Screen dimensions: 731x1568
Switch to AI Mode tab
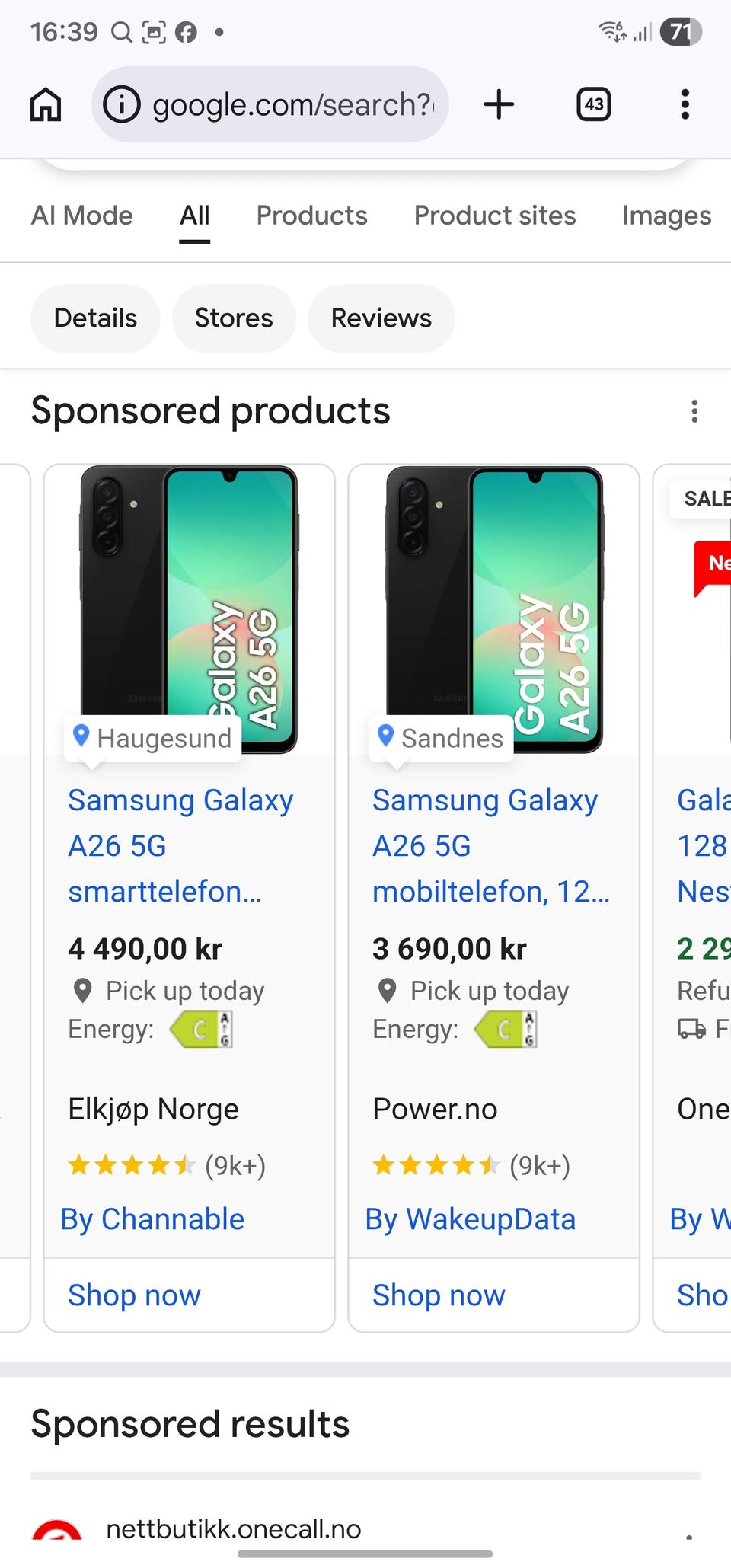click(x=82, y=216)
